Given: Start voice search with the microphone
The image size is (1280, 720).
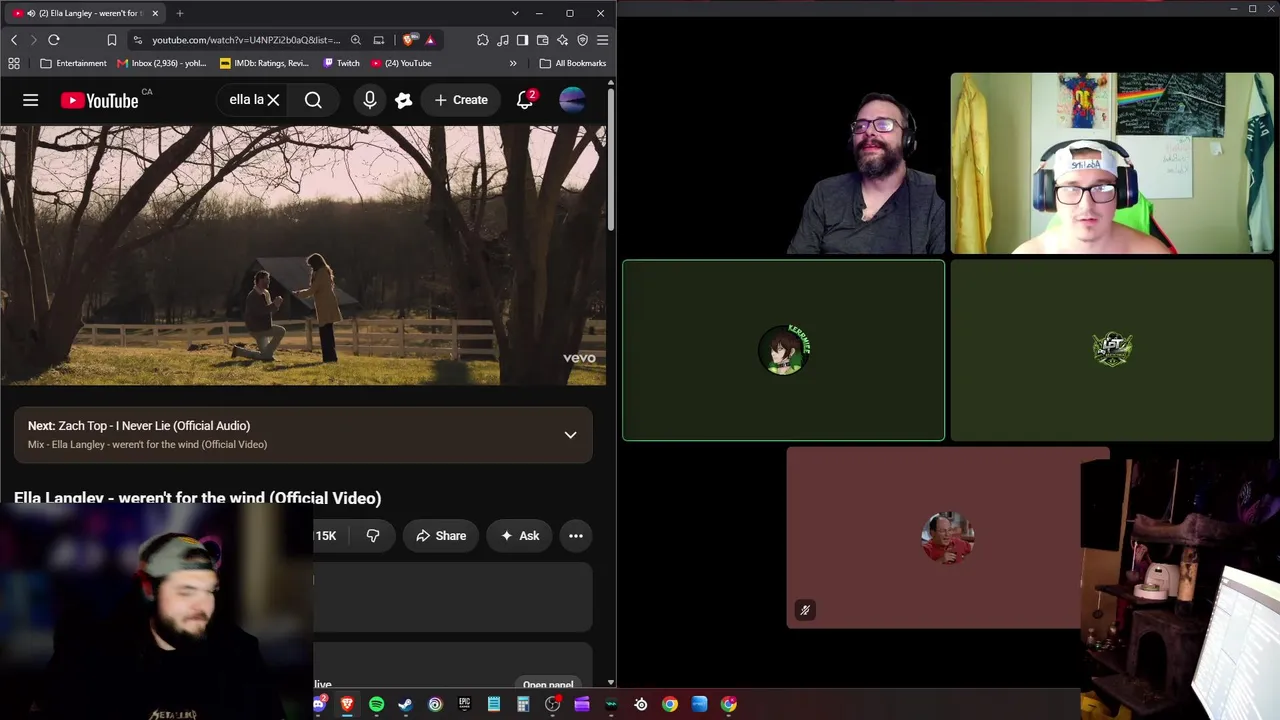Looking at the screenshot, I should (x=370, y=100).
